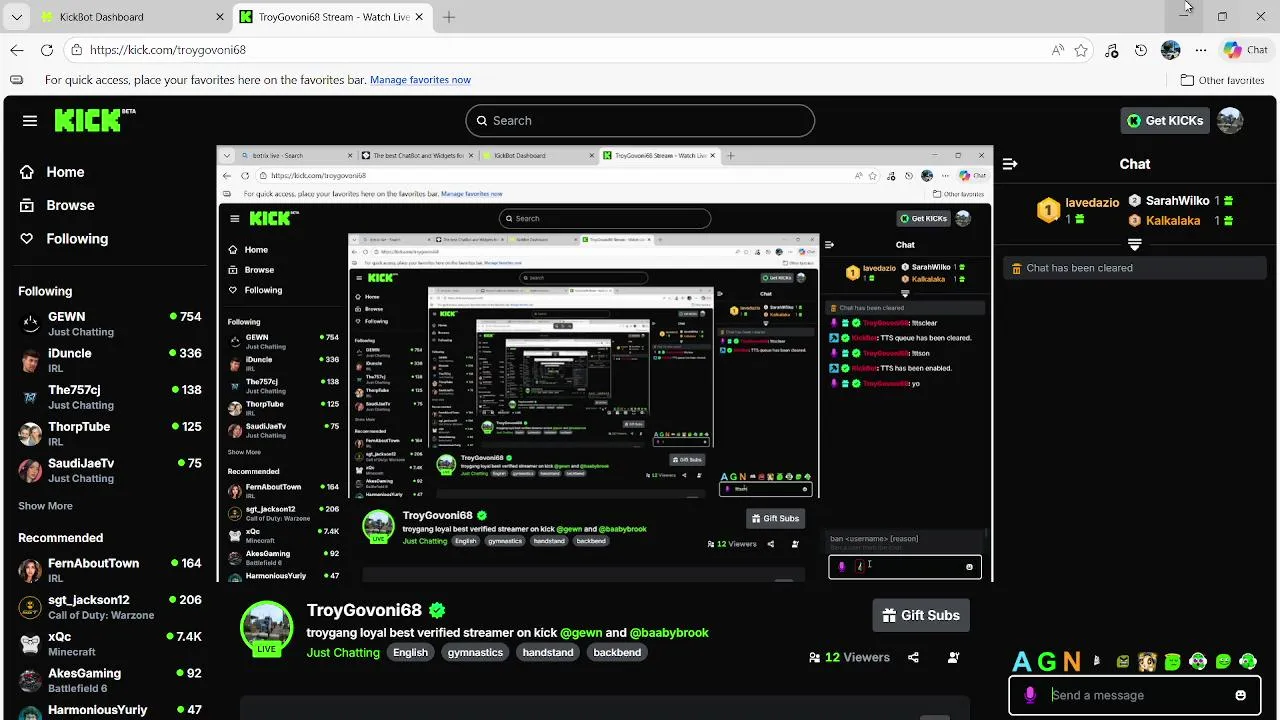
Task: Open iDuncle channel in Following list
Action: coord(110,360)
